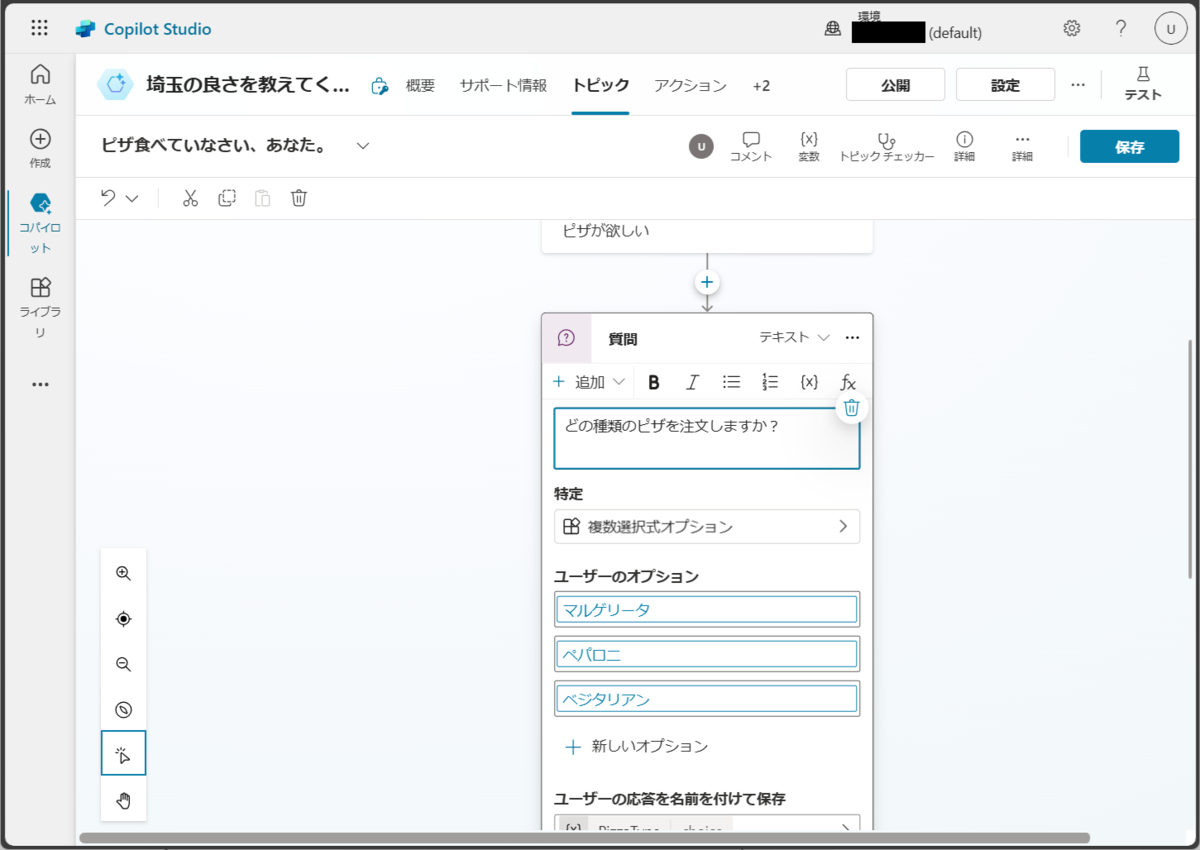
Task: Click 公開 button
Action: pyautogui.click(x=896, y=85)
